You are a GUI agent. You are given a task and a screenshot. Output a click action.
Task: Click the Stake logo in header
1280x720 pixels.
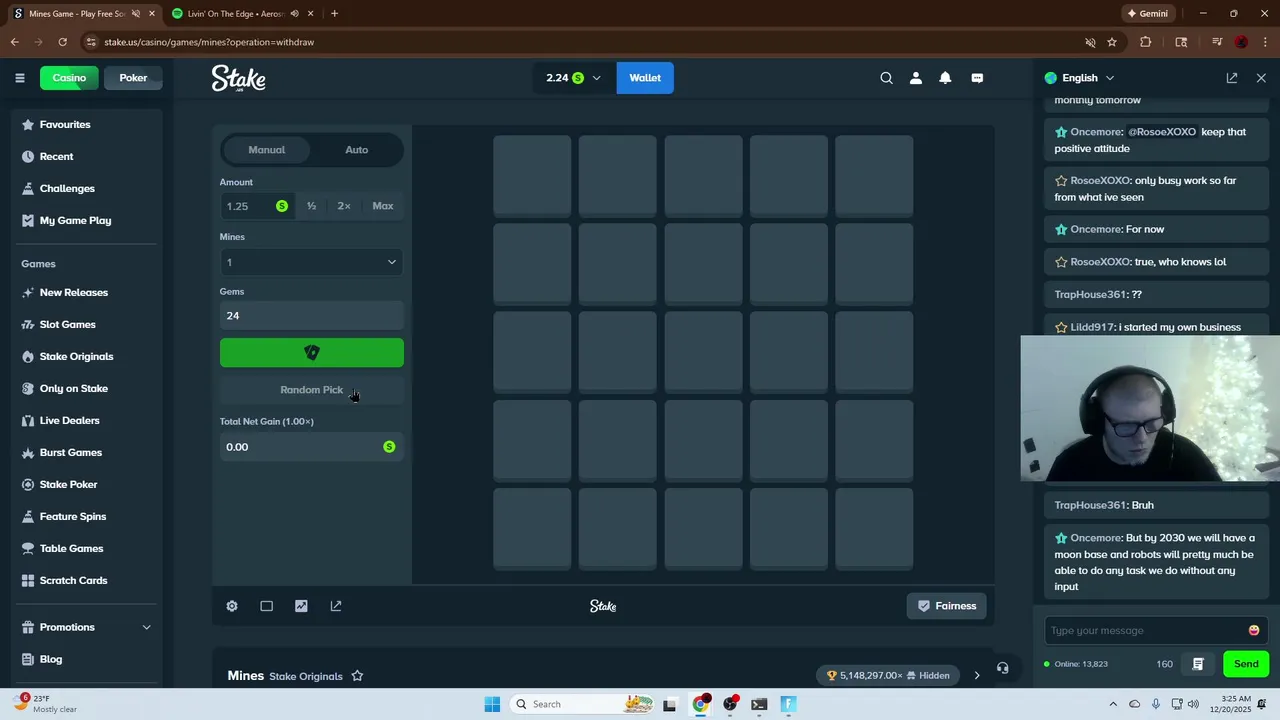(x=238, y=78)
